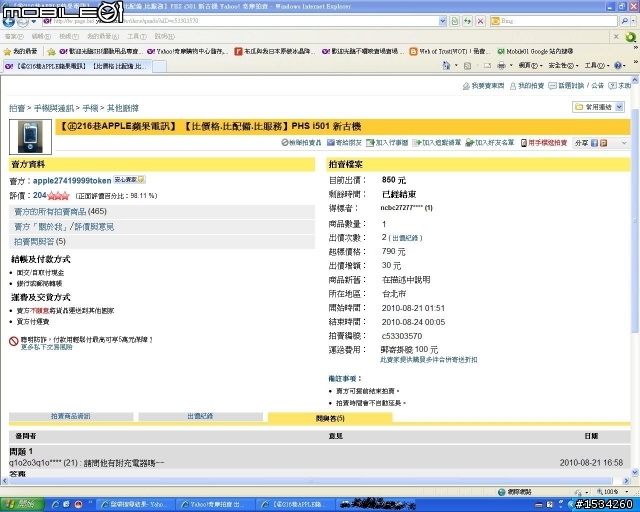
Task: Open the 拍賣問與答 (5) link
Action: tap(40, 242)
